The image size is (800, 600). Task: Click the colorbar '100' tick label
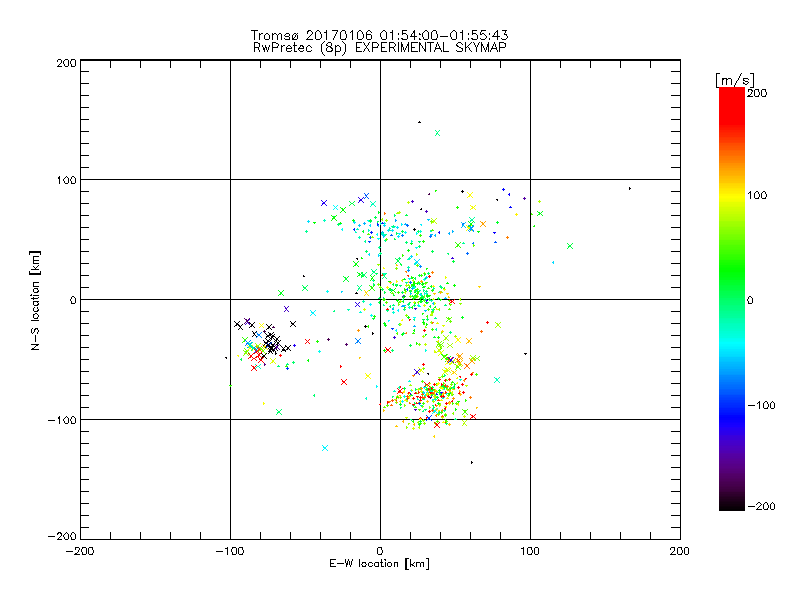[757, 195]
